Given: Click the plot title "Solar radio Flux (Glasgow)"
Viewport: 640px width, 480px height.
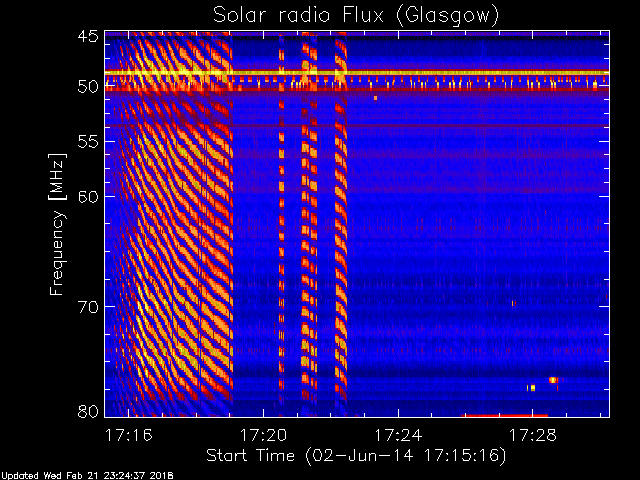Looking at the screenshot, I should point(356,16).
